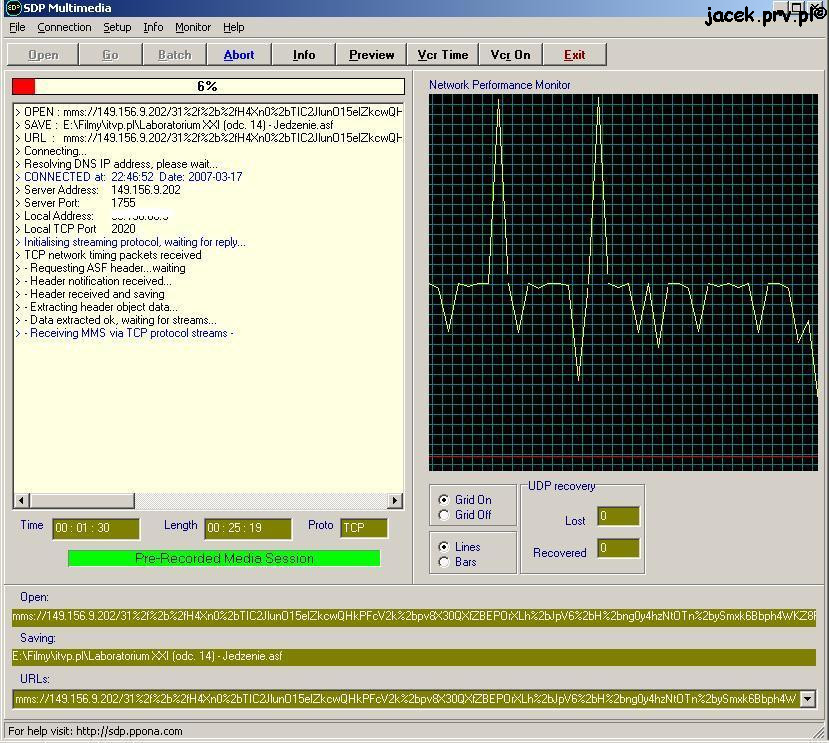The height and width of the screenshot is (743, 829).
Task: Open the Connection menu
Action: click(x=64, y=27)
